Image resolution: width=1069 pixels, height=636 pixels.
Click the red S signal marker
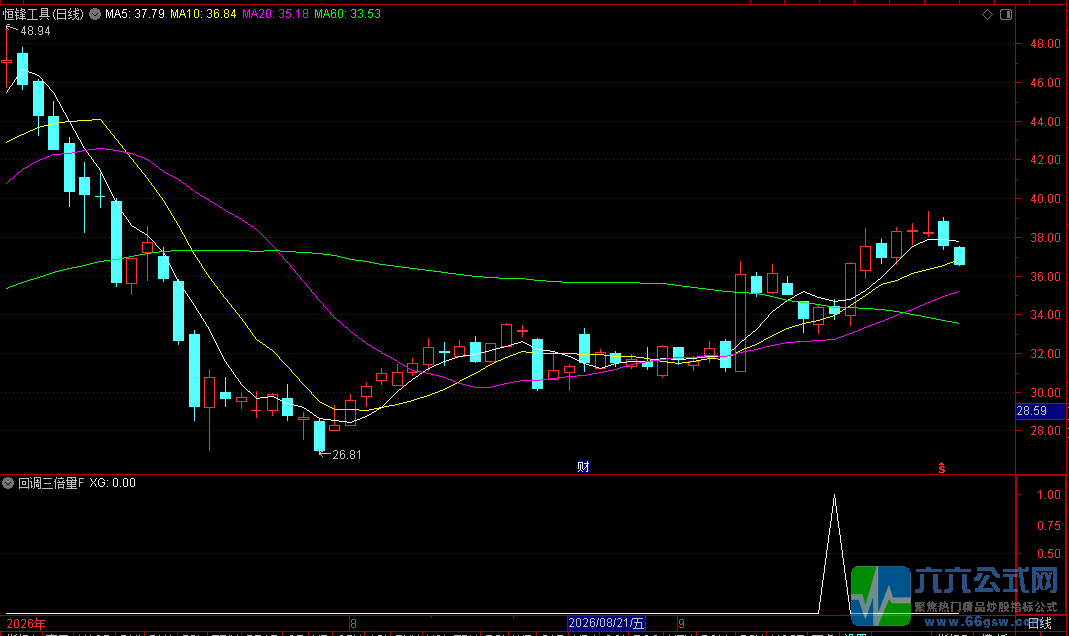click(x=942, y=468)
